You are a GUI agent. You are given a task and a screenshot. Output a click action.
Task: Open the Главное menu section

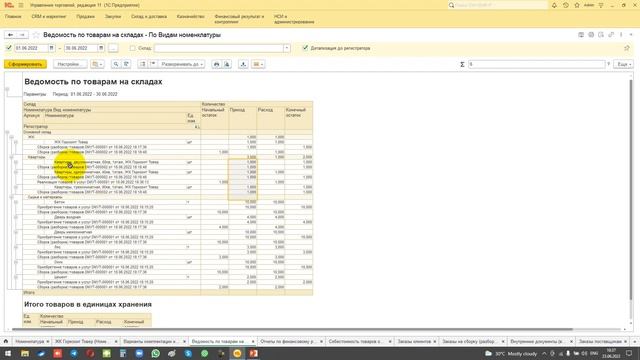[13, 17]
